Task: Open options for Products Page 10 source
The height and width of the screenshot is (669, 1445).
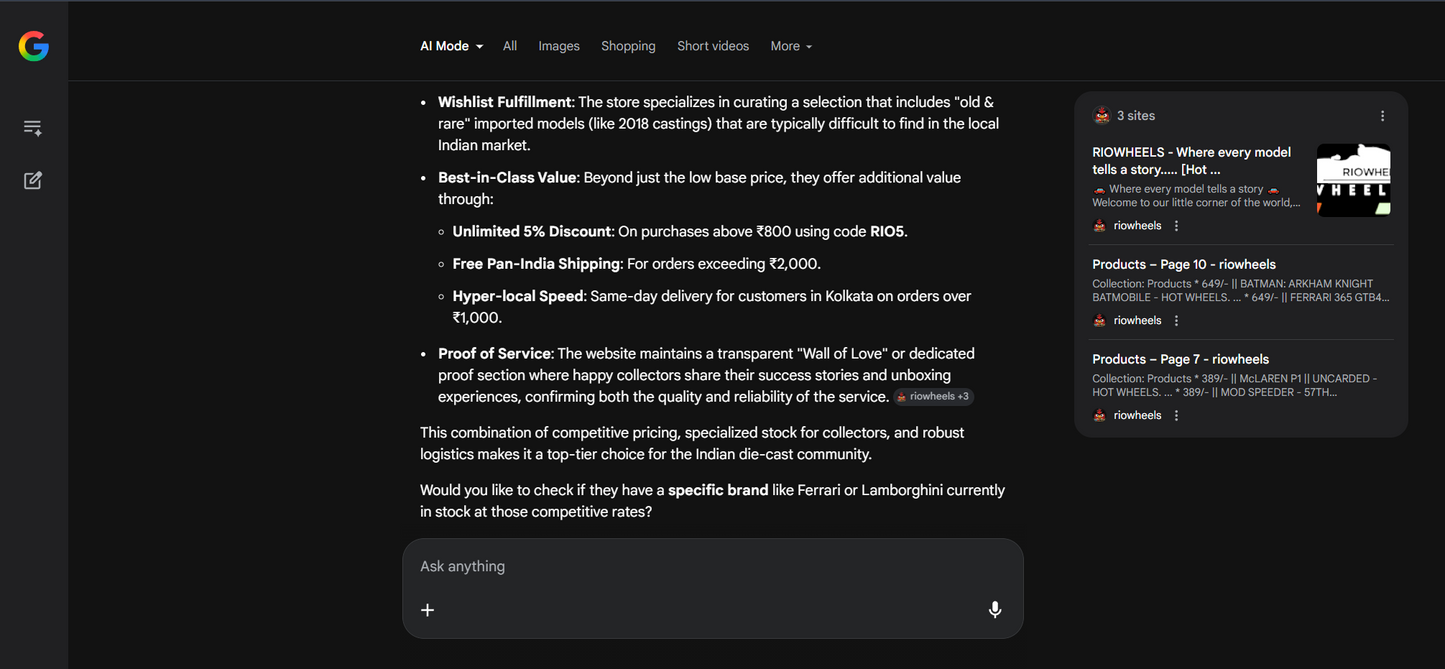Action: point(1177,321)
